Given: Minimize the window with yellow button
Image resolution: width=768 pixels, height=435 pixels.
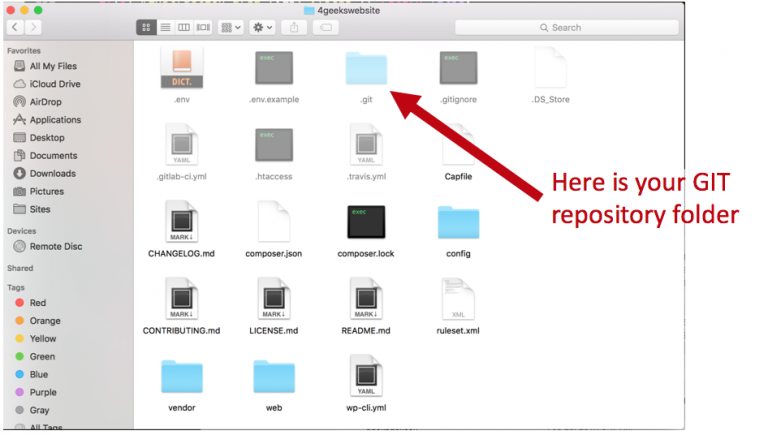Looking at the screenshot, I should [24, 10].
